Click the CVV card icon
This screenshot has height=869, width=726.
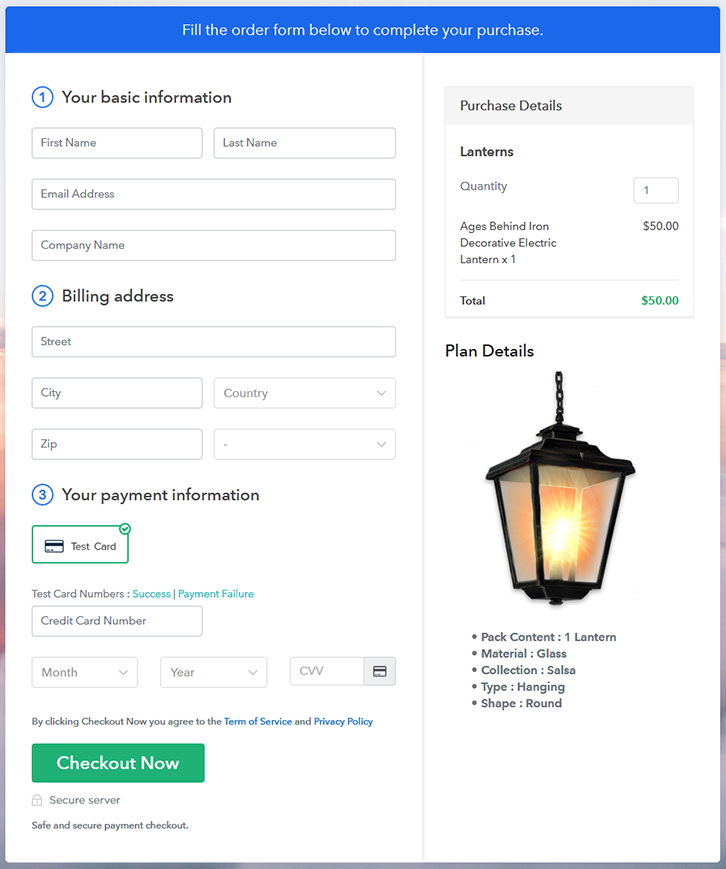[380, 671]
